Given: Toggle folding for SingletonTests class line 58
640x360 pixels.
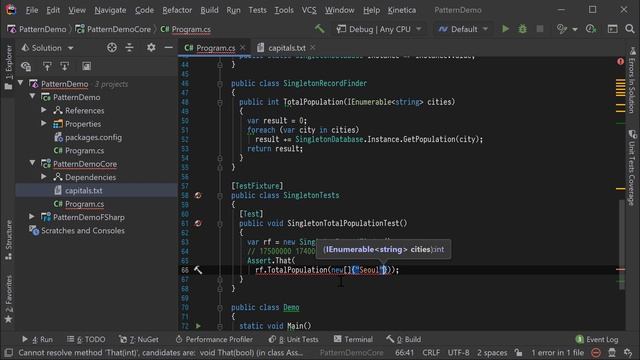Looking at the screenshot, I should [x=220, y=196].
